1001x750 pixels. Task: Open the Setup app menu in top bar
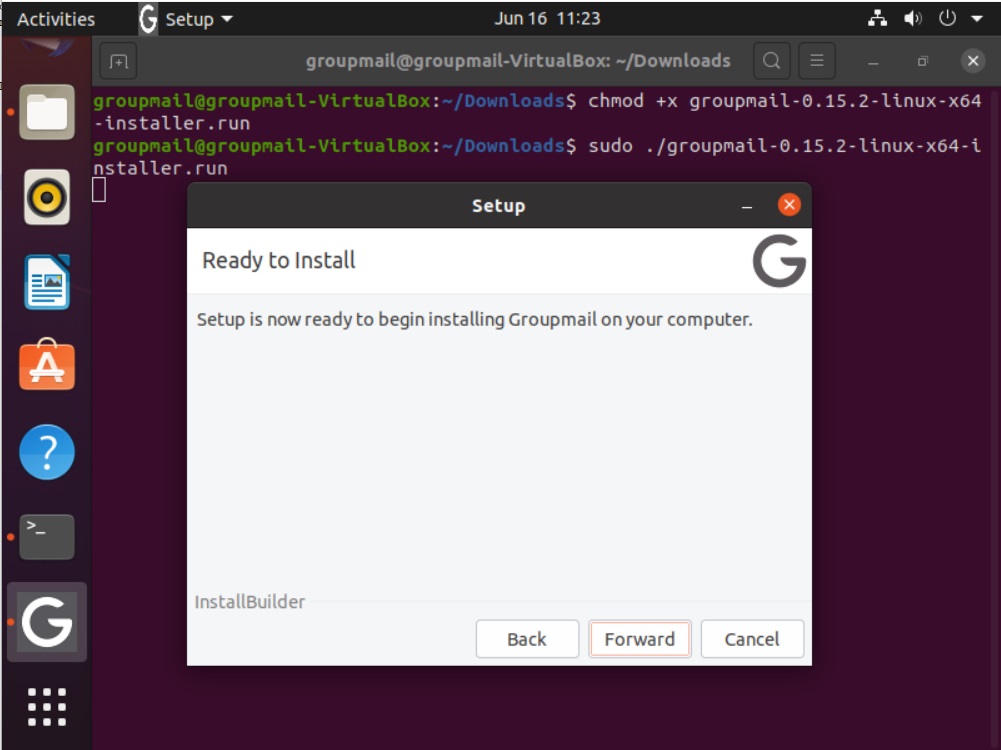pyautogui.click(x=186, y=19)
